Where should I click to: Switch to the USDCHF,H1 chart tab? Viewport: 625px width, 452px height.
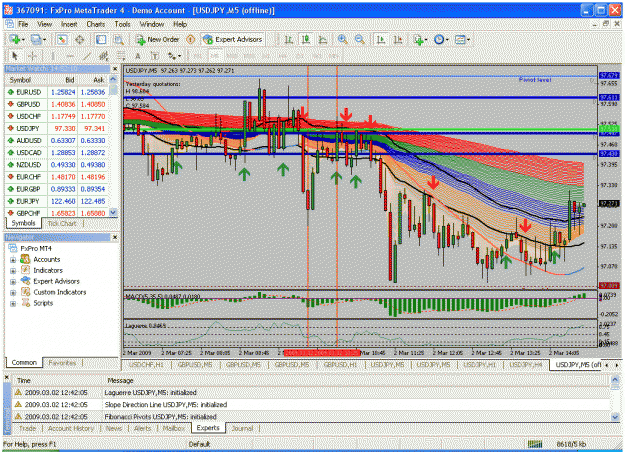tap(147, 365)
